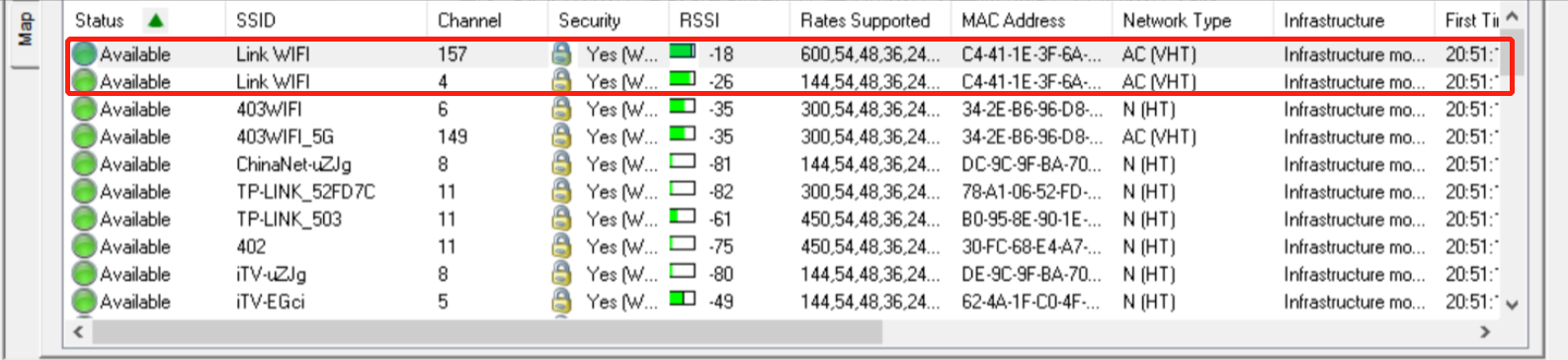
Task: Click the signal strength bar for iTV-EGci
Action: pyautogui.click(x=683, y=298)
